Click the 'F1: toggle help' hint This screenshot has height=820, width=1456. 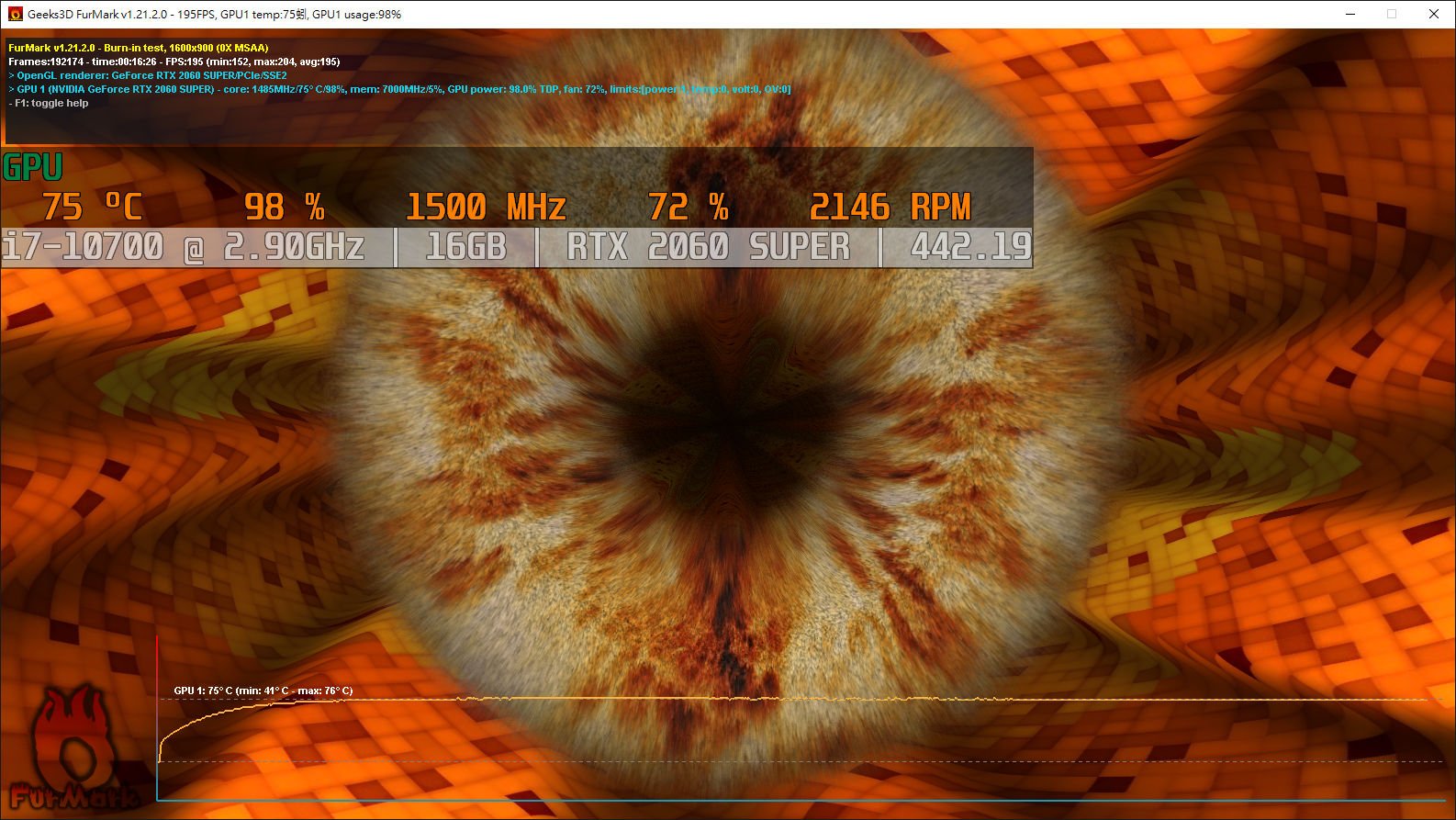click(x=49, y=103)
